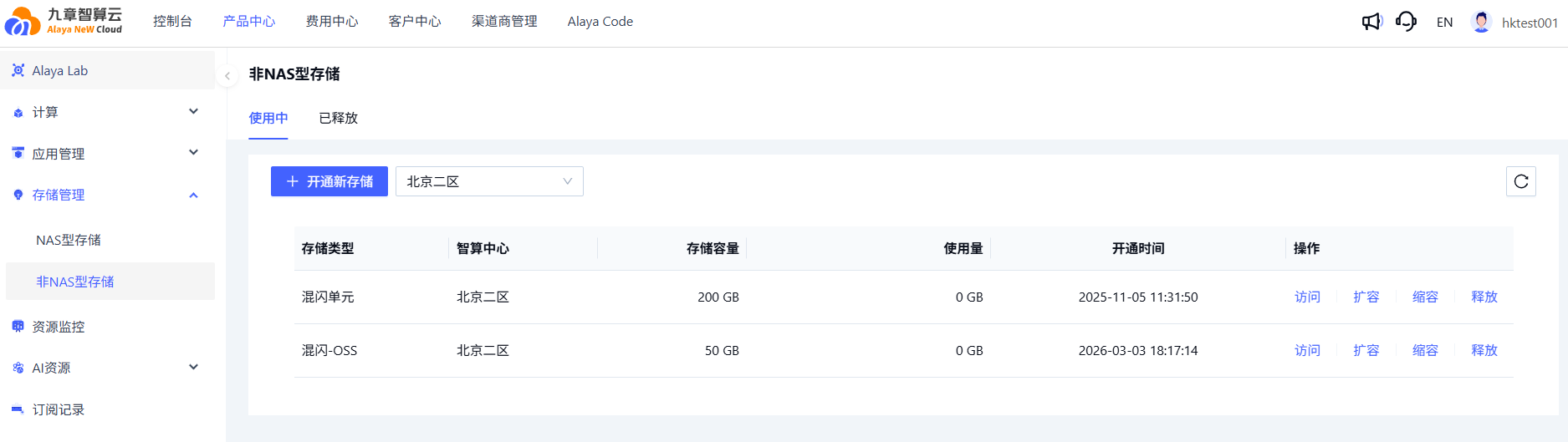The width and height of the screenshot is (1568, 442).
Task: Click 释放 for the 混闪单元 row
Action: 1484,297
